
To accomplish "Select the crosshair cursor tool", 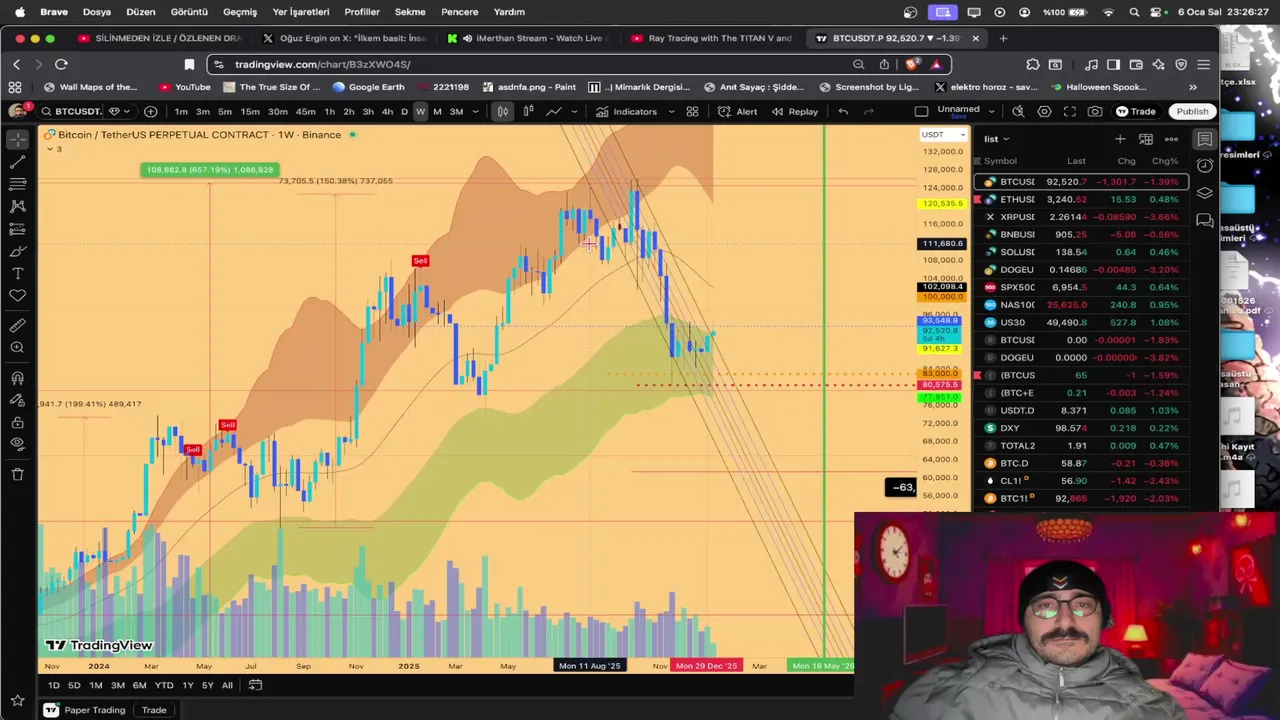I will [x=17, y=139].
